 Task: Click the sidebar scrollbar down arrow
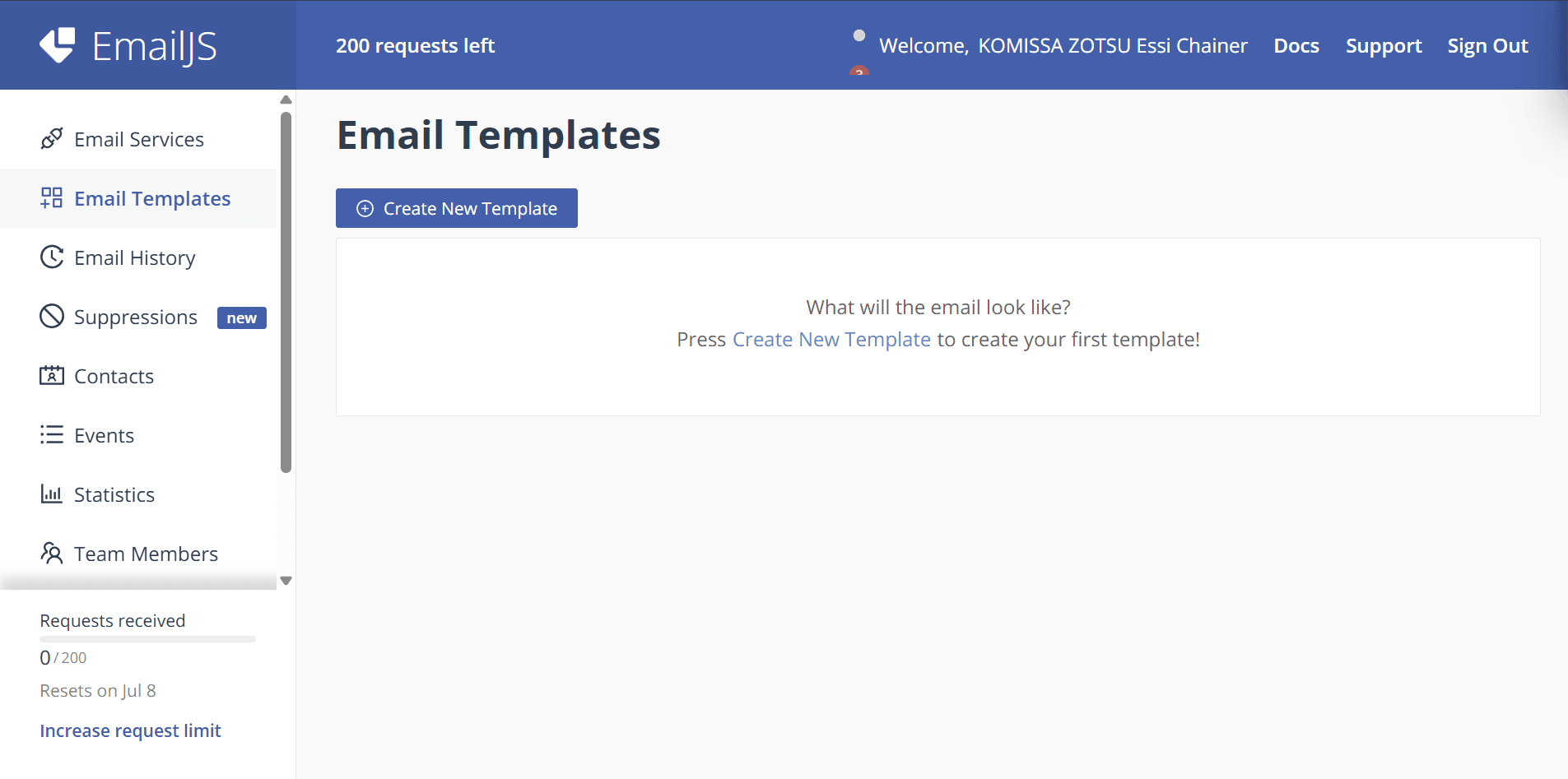[286, 580]
